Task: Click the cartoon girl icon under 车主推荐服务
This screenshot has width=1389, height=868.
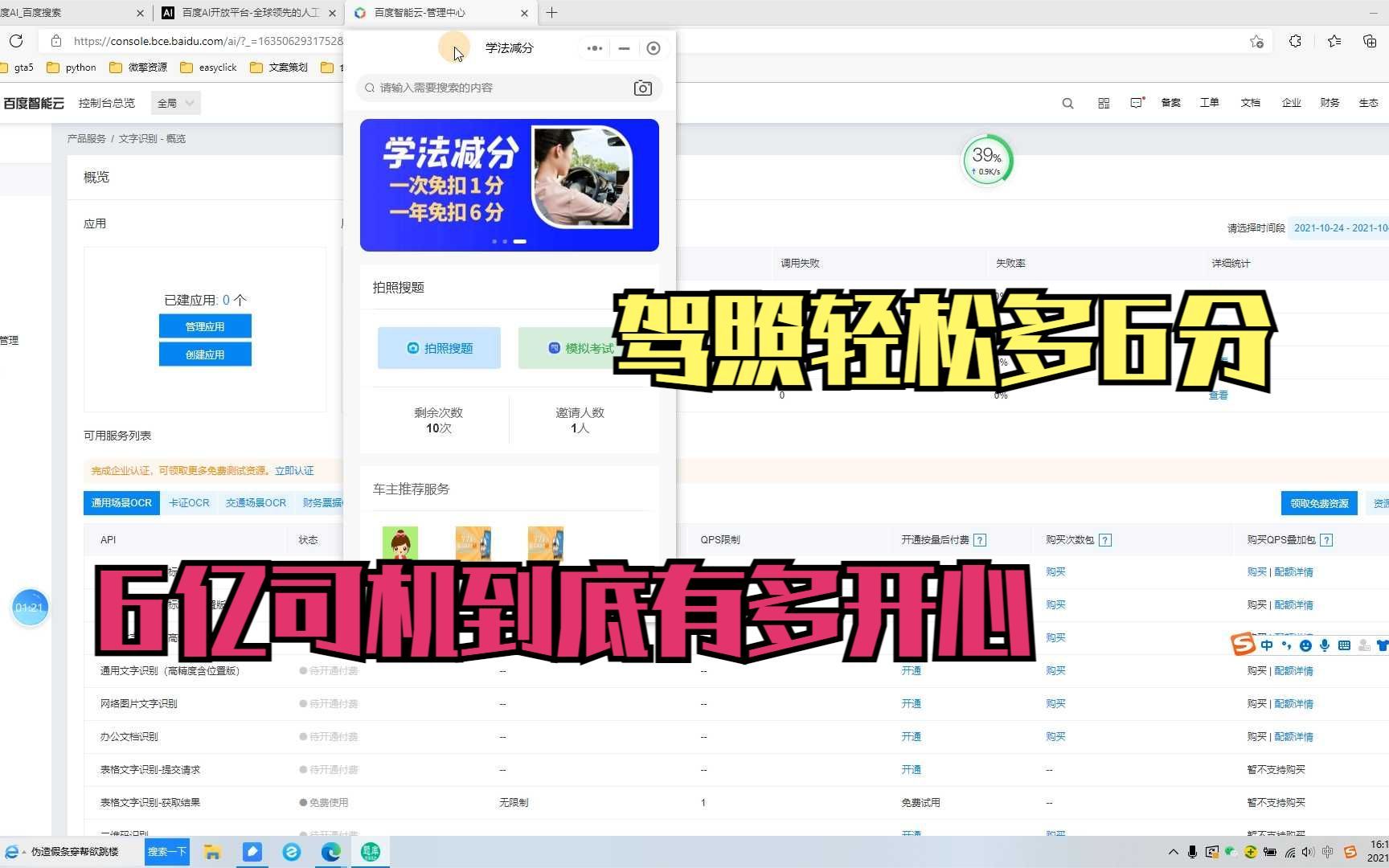Action: point(400,543)
